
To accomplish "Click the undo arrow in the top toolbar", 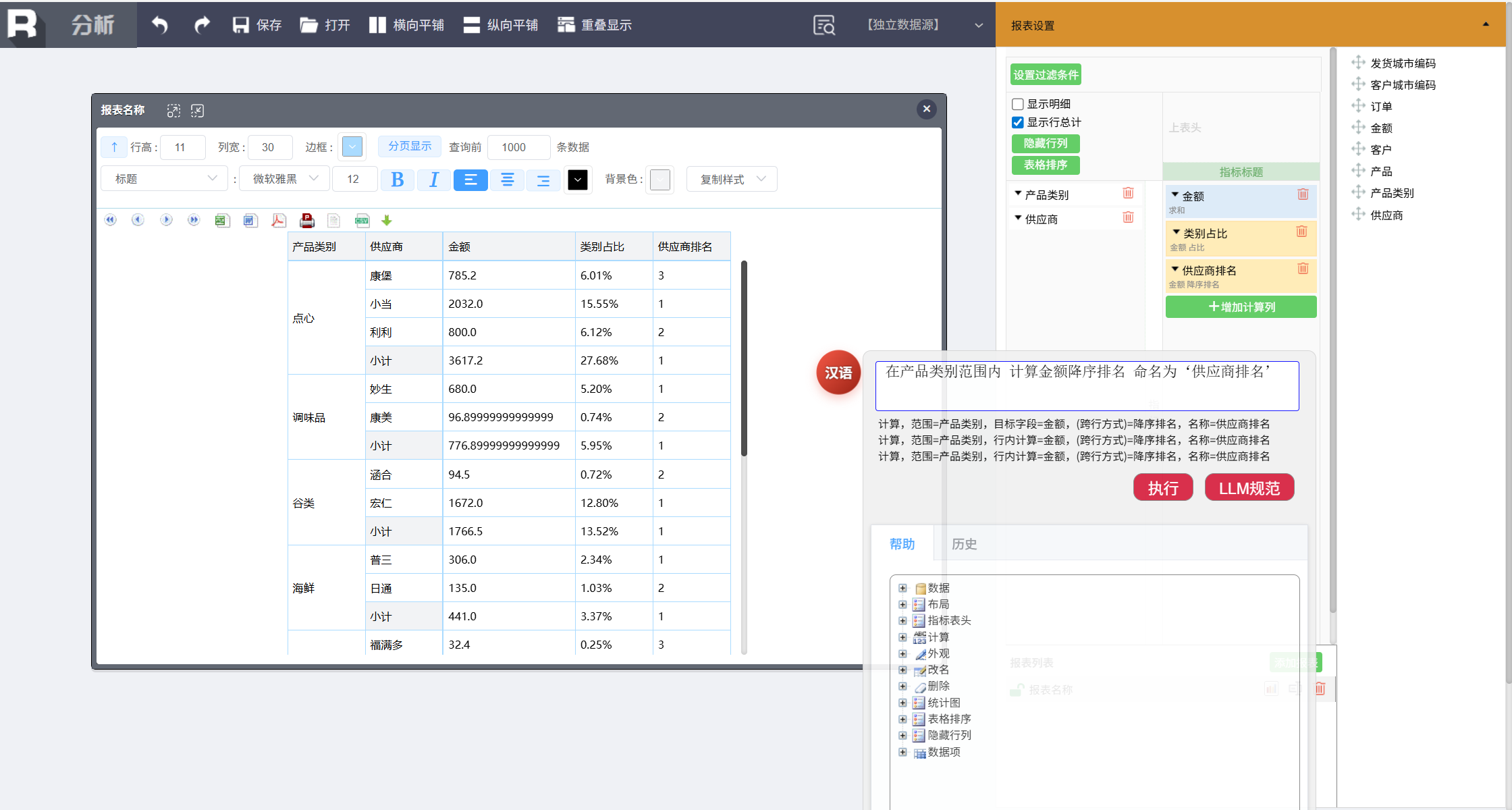I will click(160, 25).
